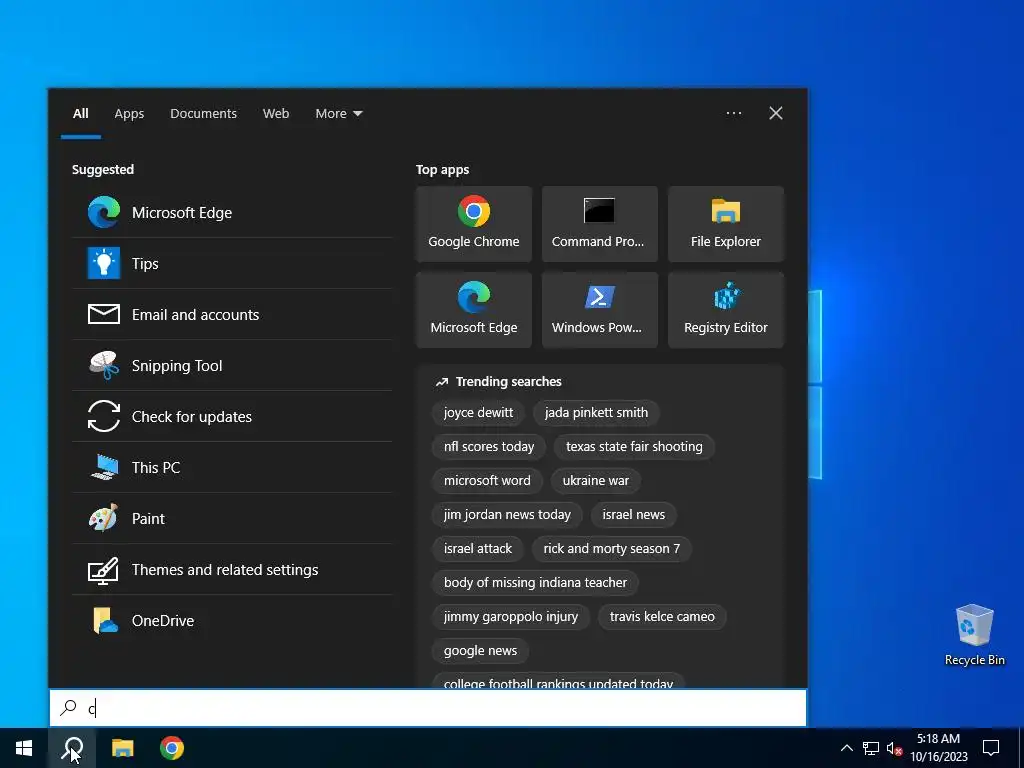This screenshot has height=768, width=1024.
Task: Open OneDrive from suggestions
Action: pos(232,620)
